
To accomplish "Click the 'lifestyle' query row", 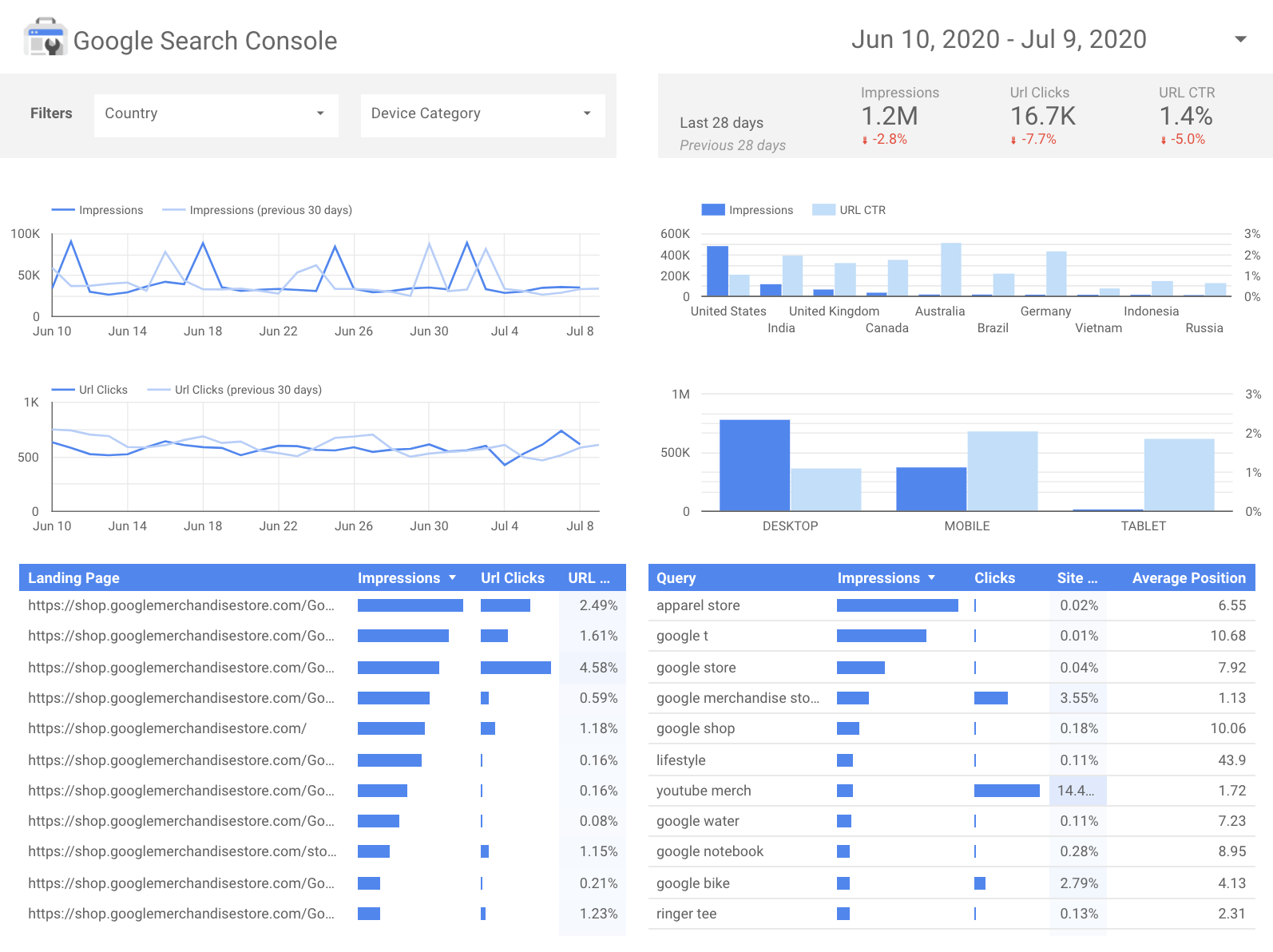I will (951, 760).
